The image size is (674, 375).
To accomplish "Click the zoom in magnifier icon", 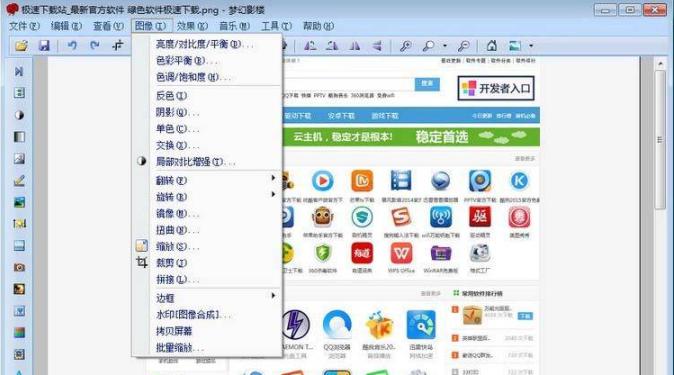I will tap(405, 46).
